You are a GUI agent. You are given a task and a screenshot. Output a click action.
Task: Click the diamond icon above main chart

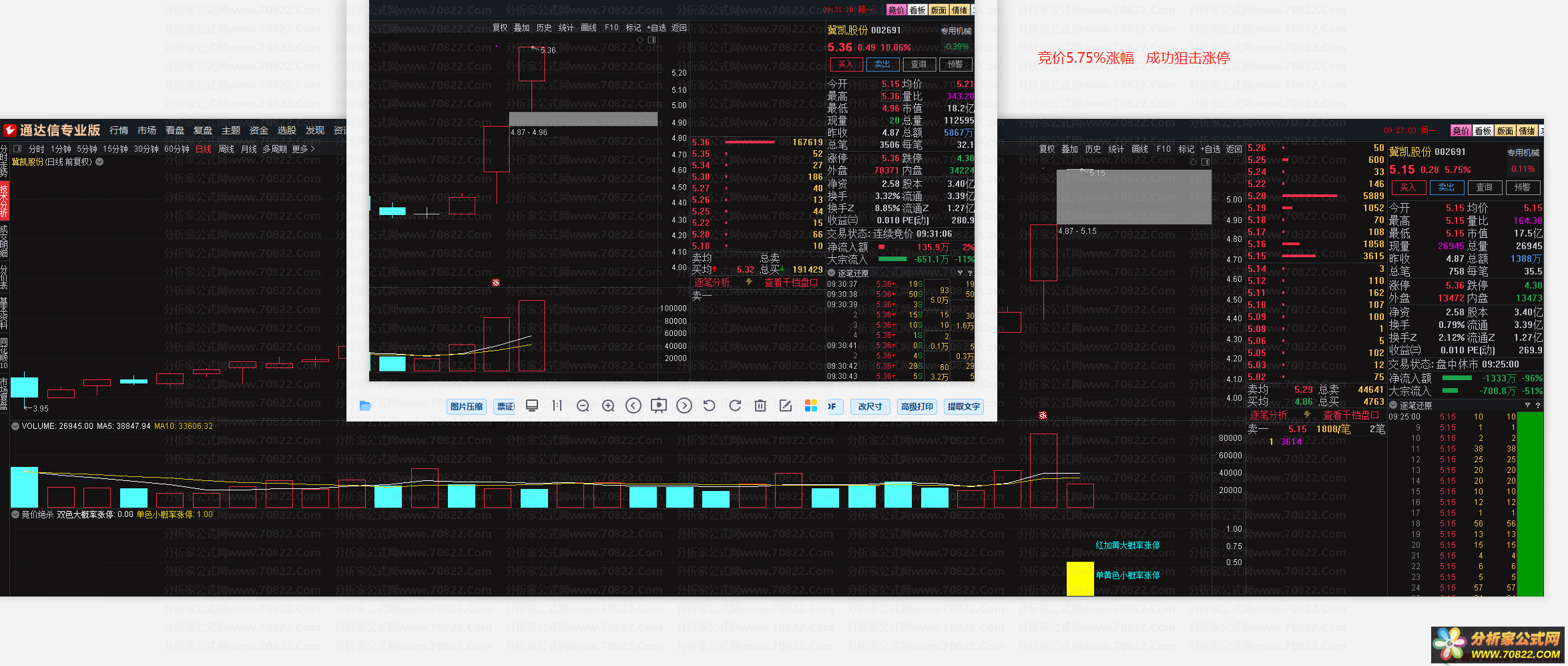(1194, 162)
